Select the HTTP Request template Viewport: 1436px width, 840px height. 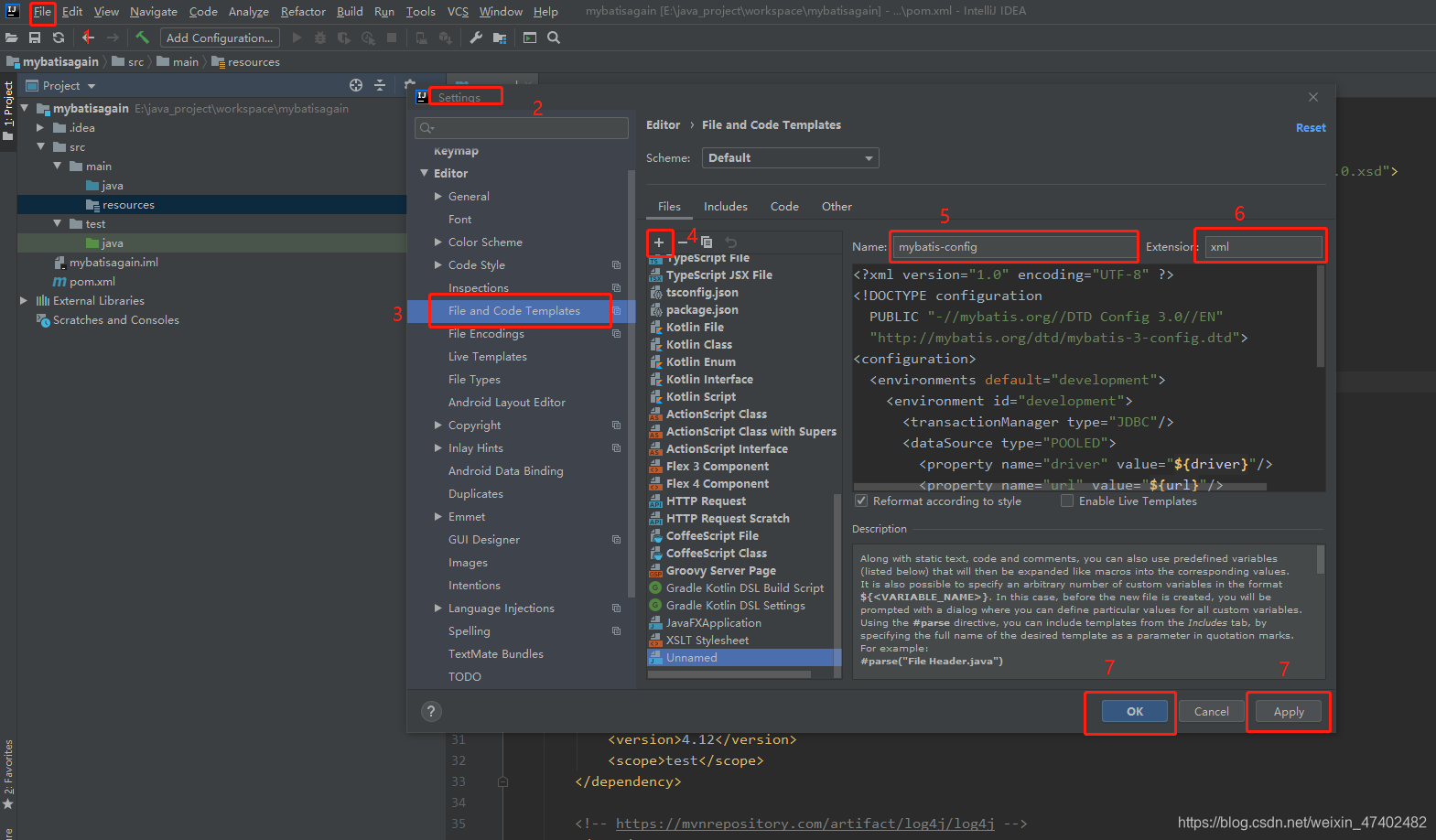tap(705, 501)
